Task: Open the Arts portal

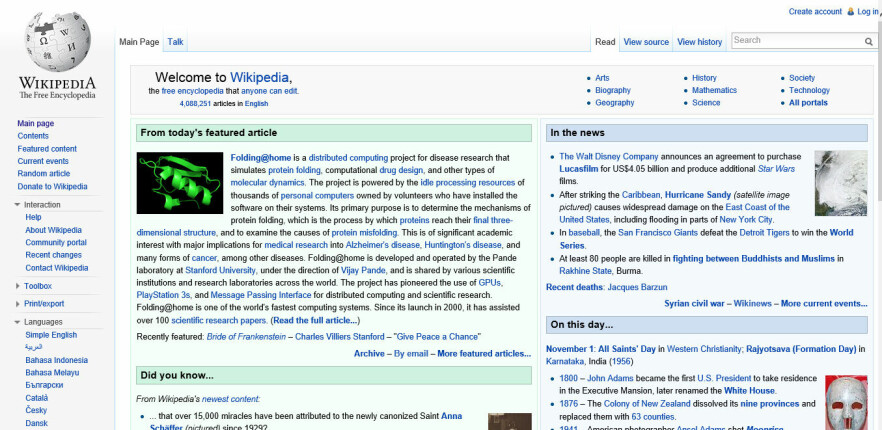Action: (x=602, y=78)
